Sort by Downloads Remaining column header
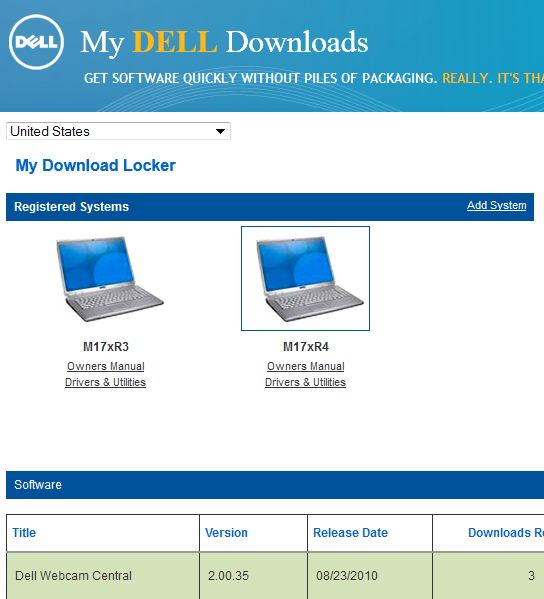The image size is (544, 599). [x=506, y=533]
